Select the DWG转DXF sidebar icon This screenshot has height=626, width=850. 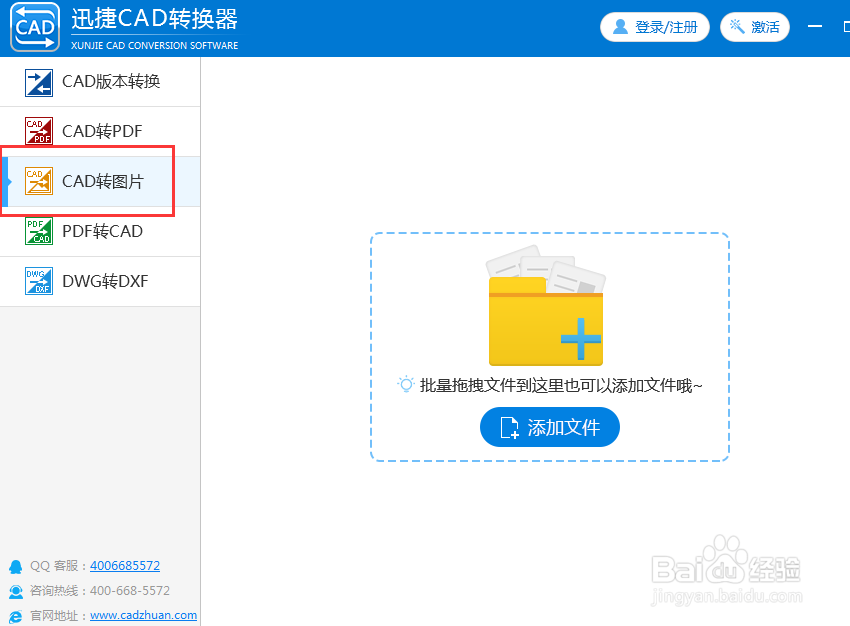38,281
